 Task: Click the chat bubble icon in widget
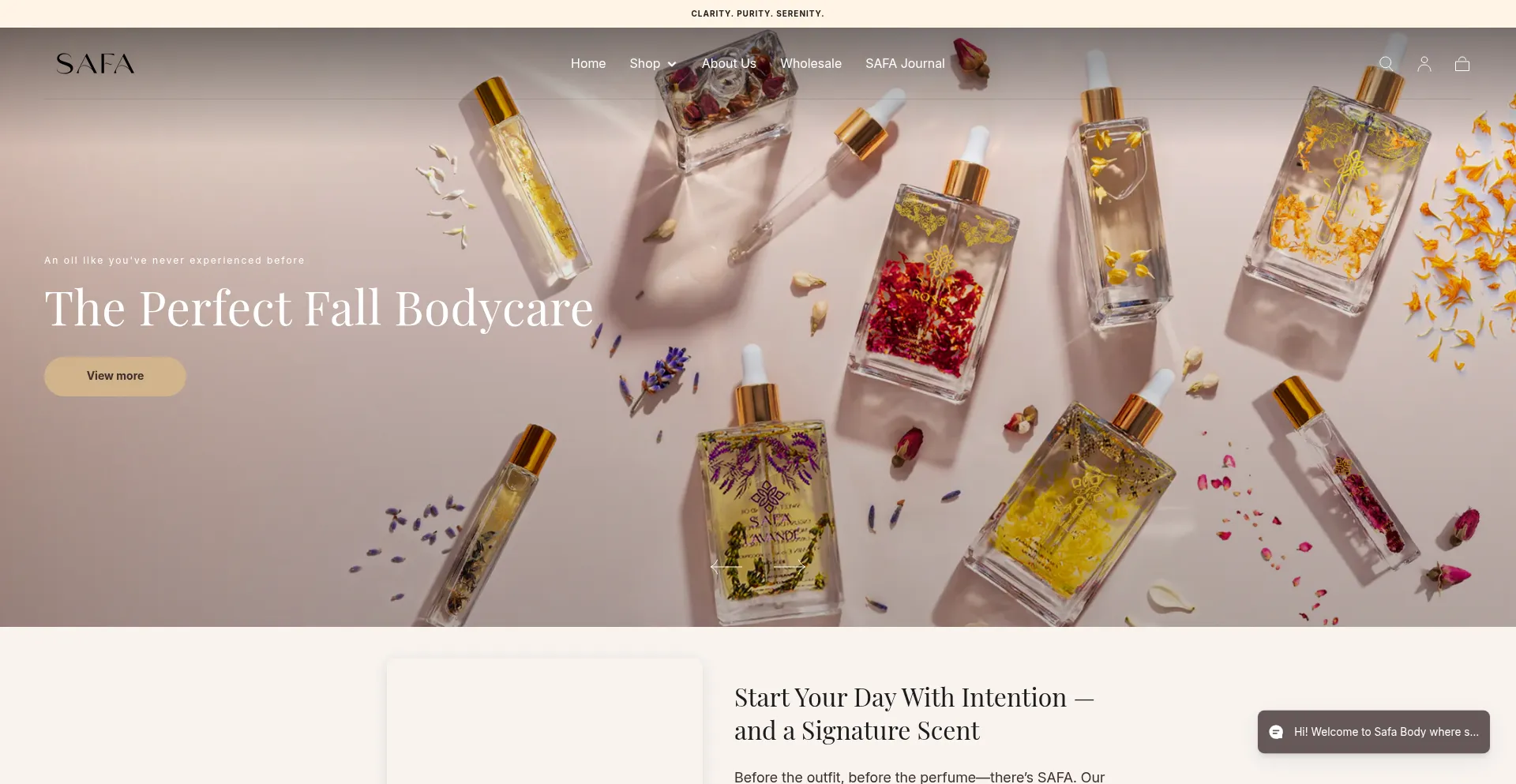point(1276,732)
